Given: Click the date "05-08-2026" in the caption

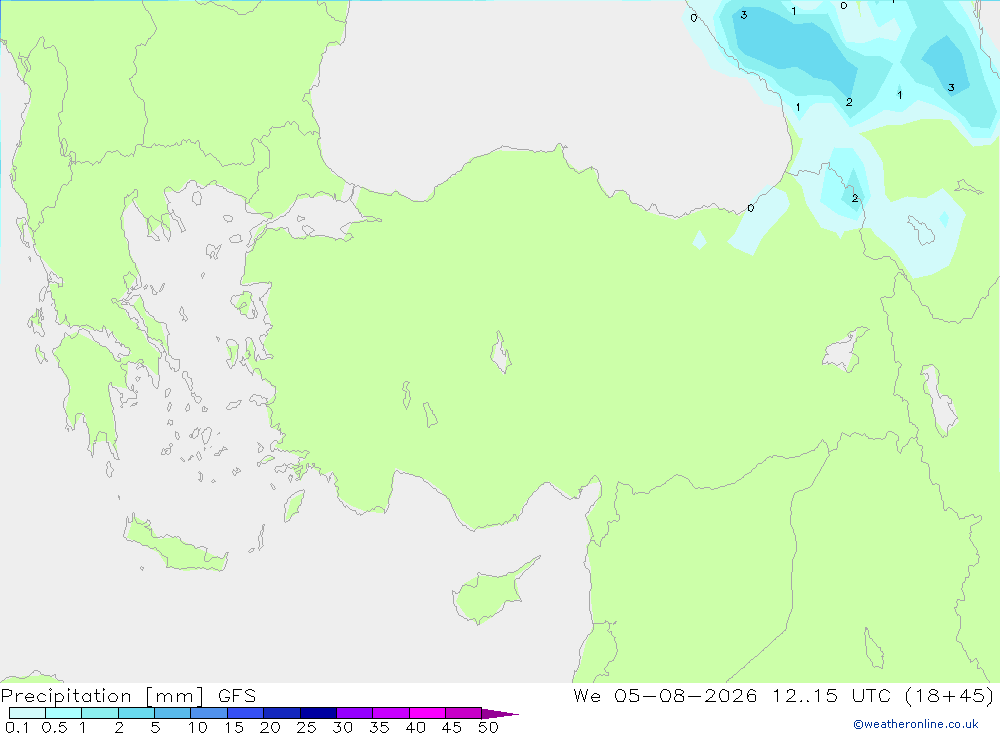Looking at the screenshot, I should coord(686,695).
